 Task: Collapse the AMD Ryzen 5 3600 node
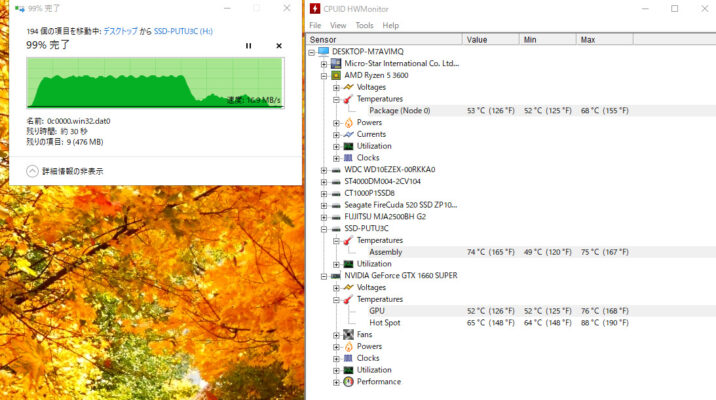click(324, 76)
